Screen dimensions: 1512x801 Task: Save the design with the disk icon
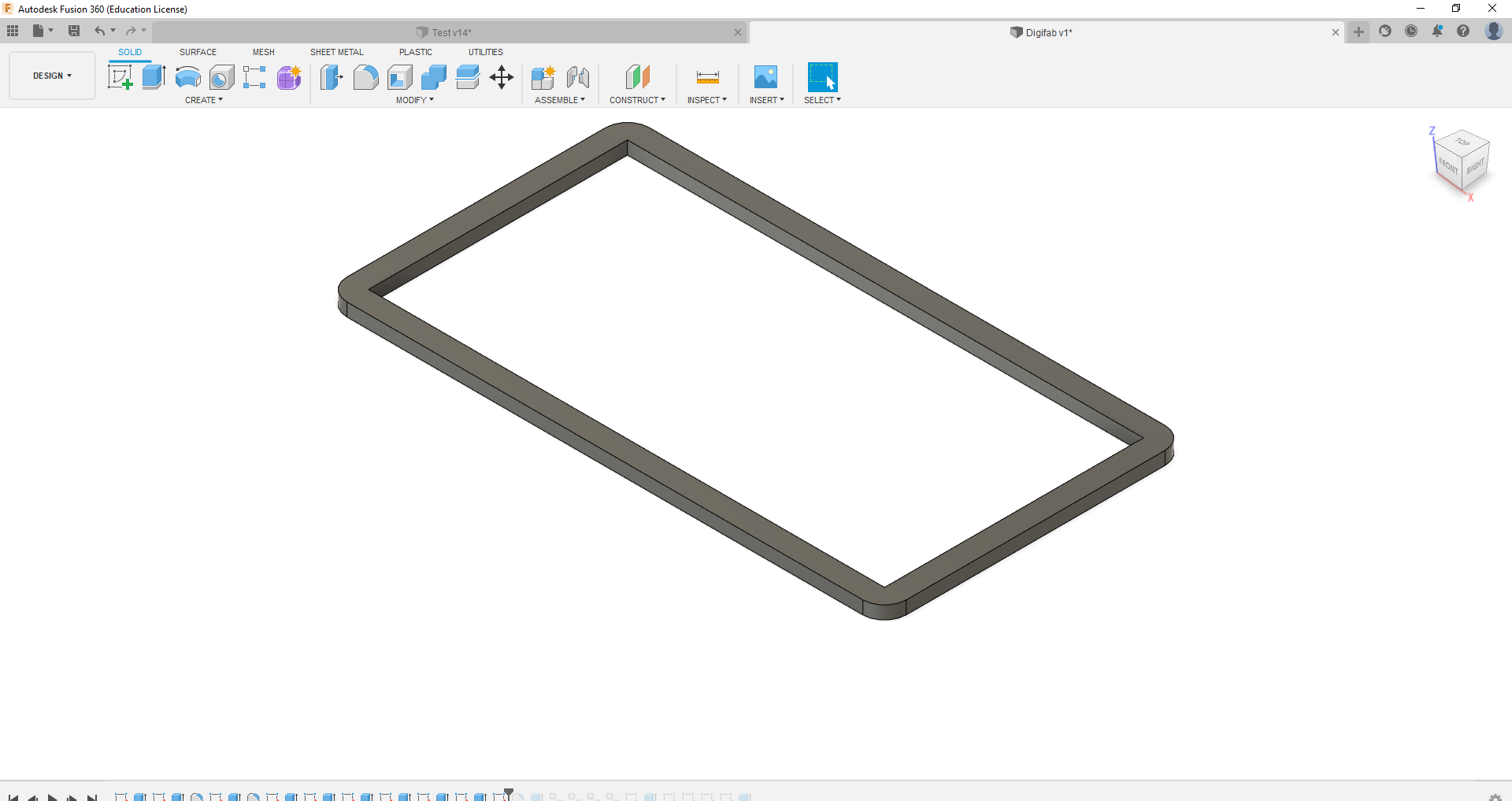click(x=74, y=31)
